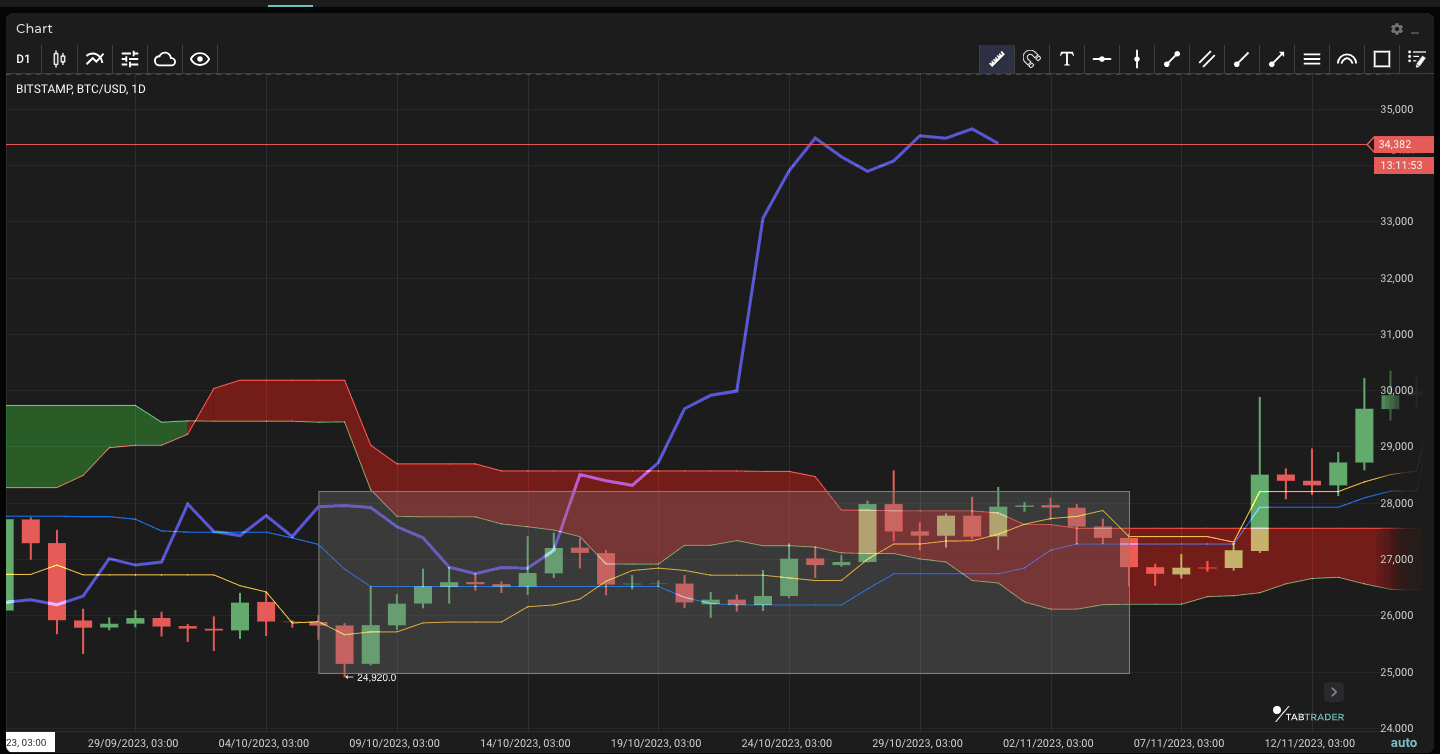This screenshot has height=754, width=1440.
Task: Select the Fibonacci retracement lines tool
Action: point(1312,59)
